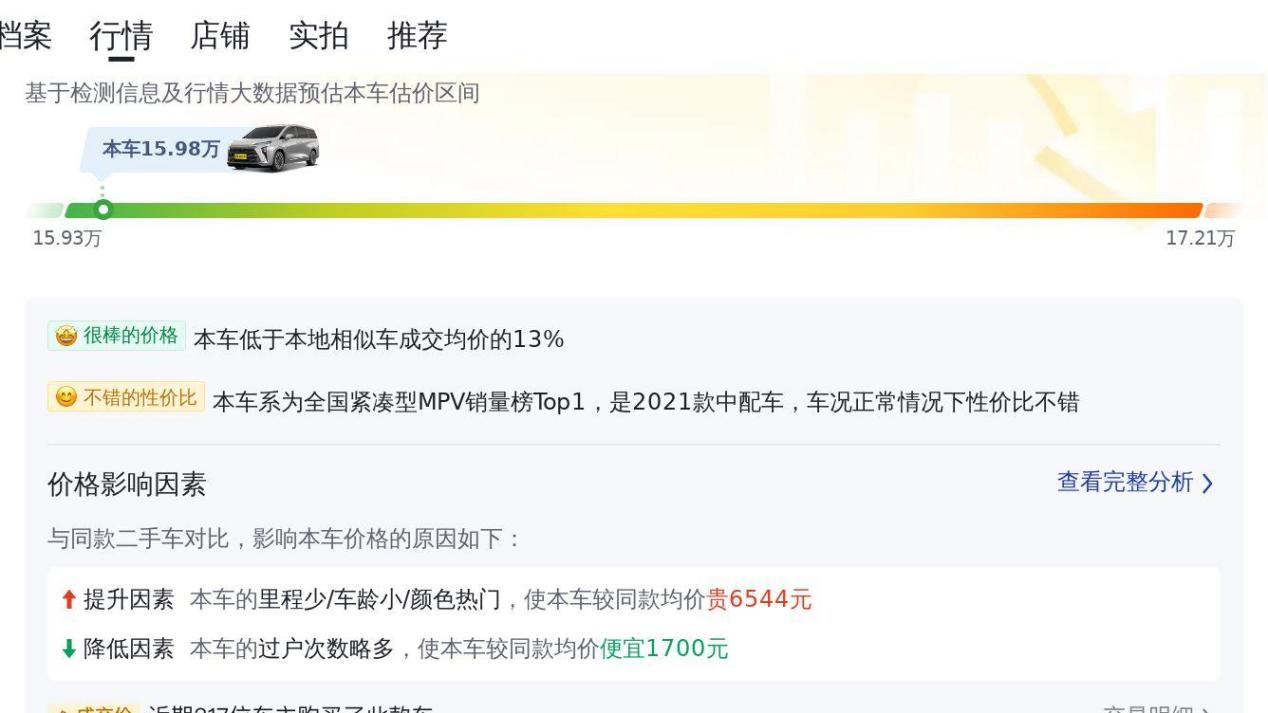Click the orange high-price end of valuation bar
Viewport: 1268px width, 713px height.
1180,211
